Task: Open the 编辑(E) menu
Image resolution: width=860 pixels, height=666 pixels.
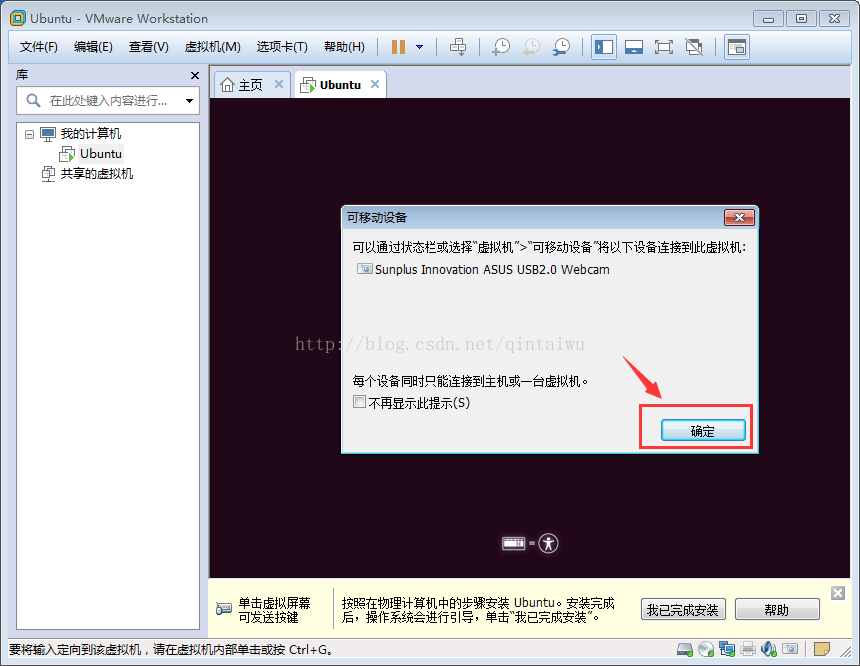Action: 93,47
